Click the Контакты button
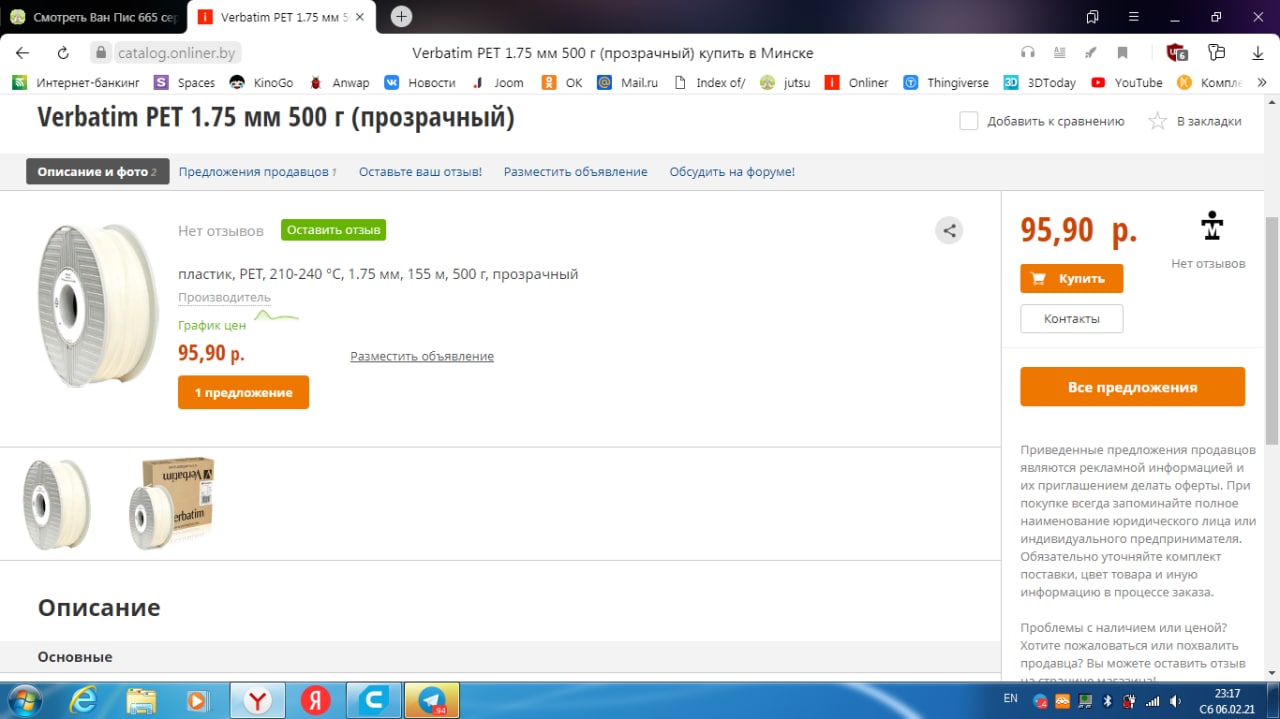Viewport: 1280px width, 719px height. click(1071, 319)
